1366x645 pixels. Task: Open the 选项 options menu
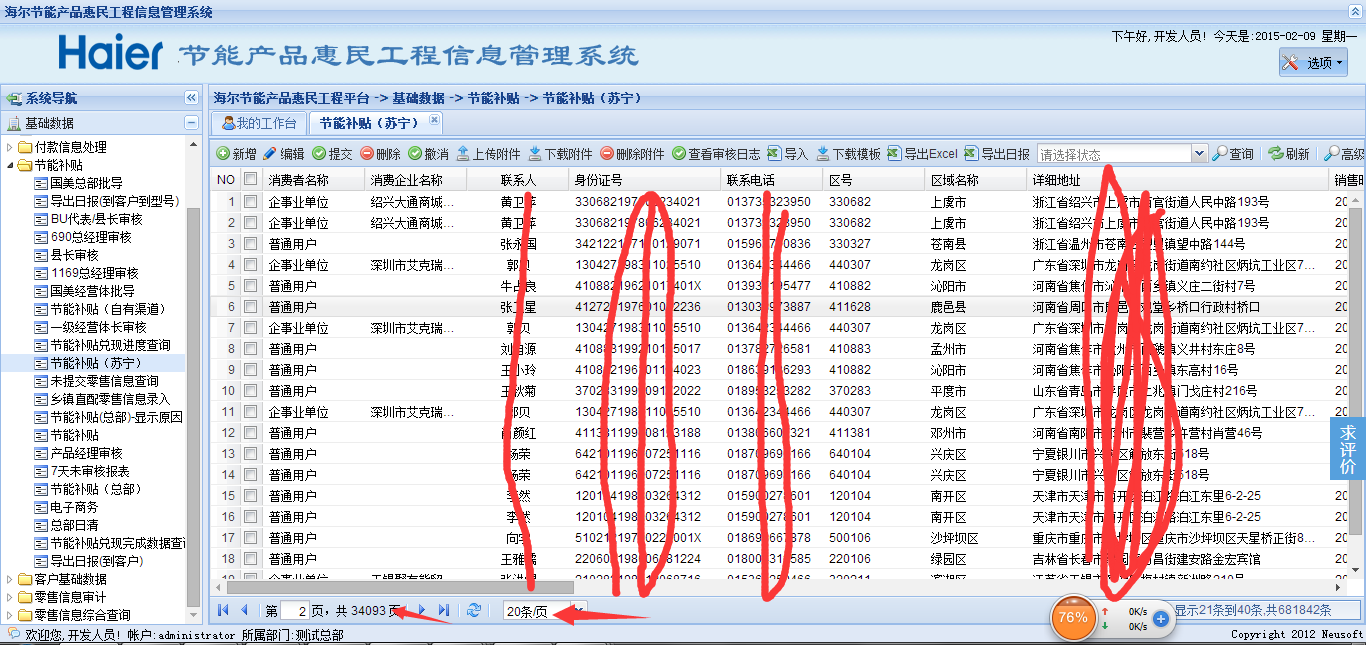click(1313, 63)
